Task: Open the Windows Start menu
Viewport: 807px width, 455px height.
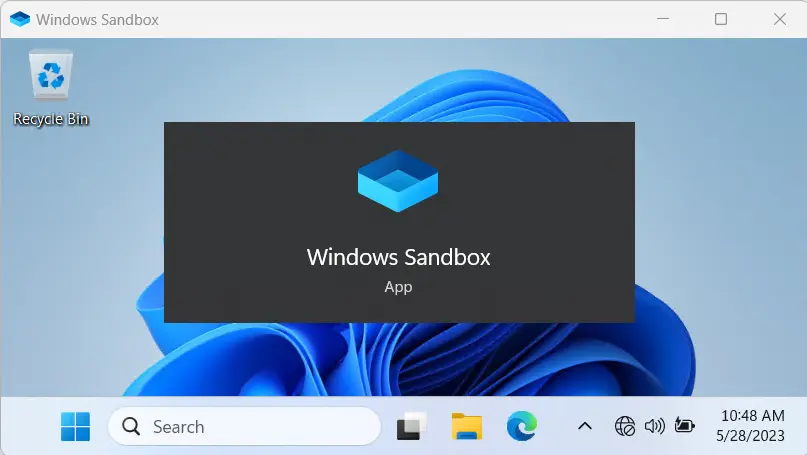Action: pos(75,426)
